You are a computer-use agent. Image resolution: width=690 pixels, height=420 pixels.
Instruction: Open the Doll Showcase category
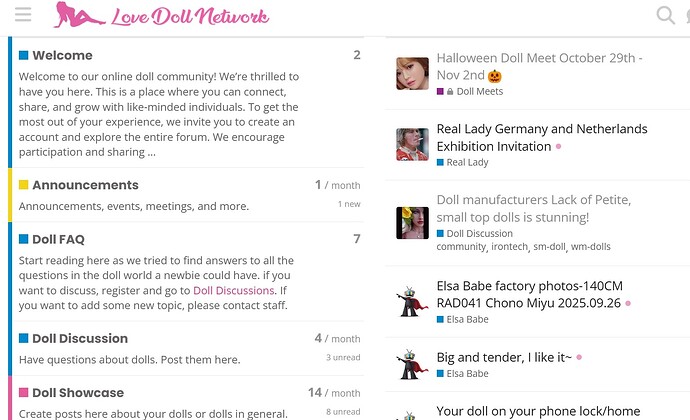tap(78, 393)
